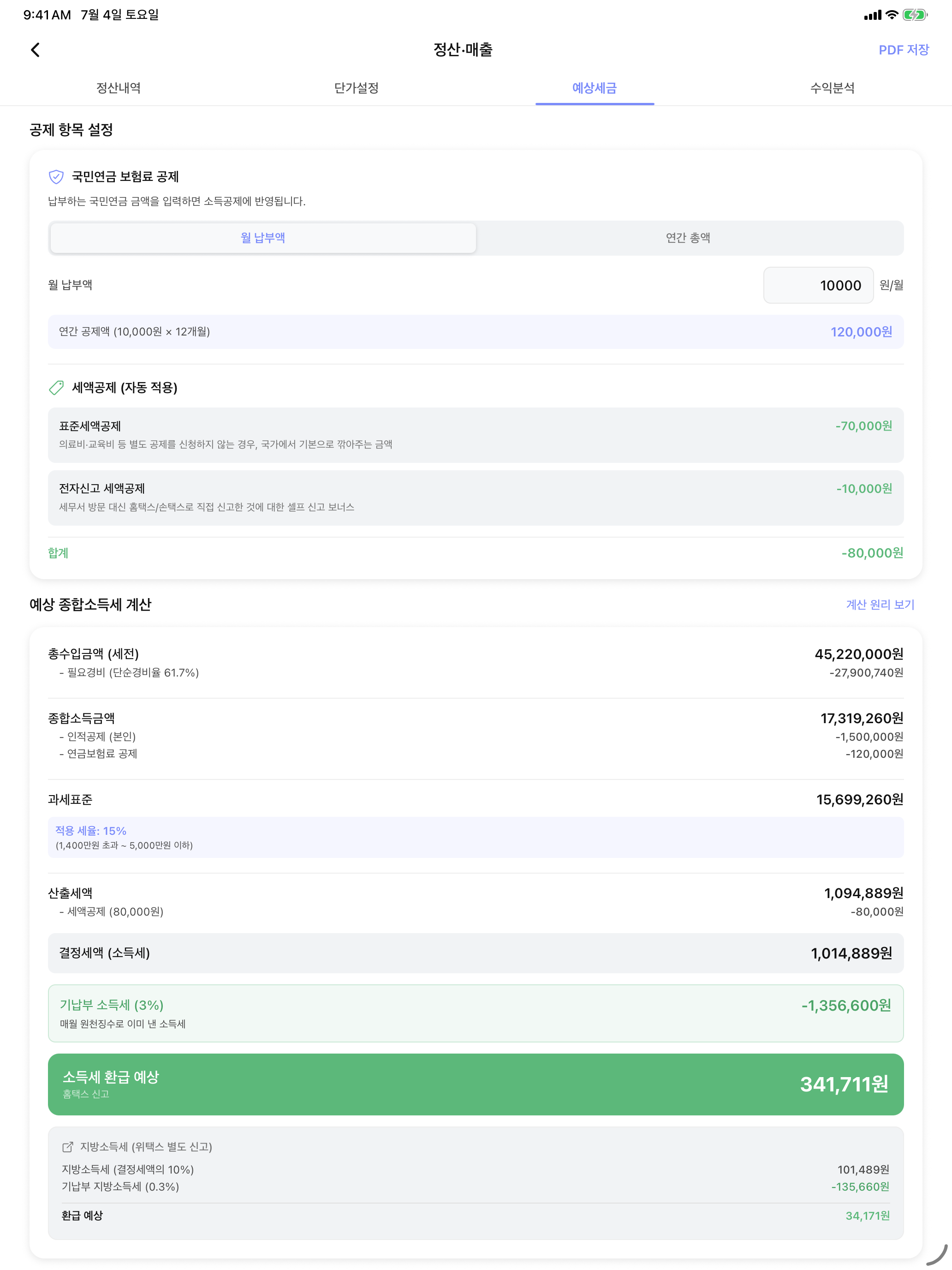Click the 1,094,889원 calculated tax value
This screenshot has width=952, height=1270.
tap(863, 893)
